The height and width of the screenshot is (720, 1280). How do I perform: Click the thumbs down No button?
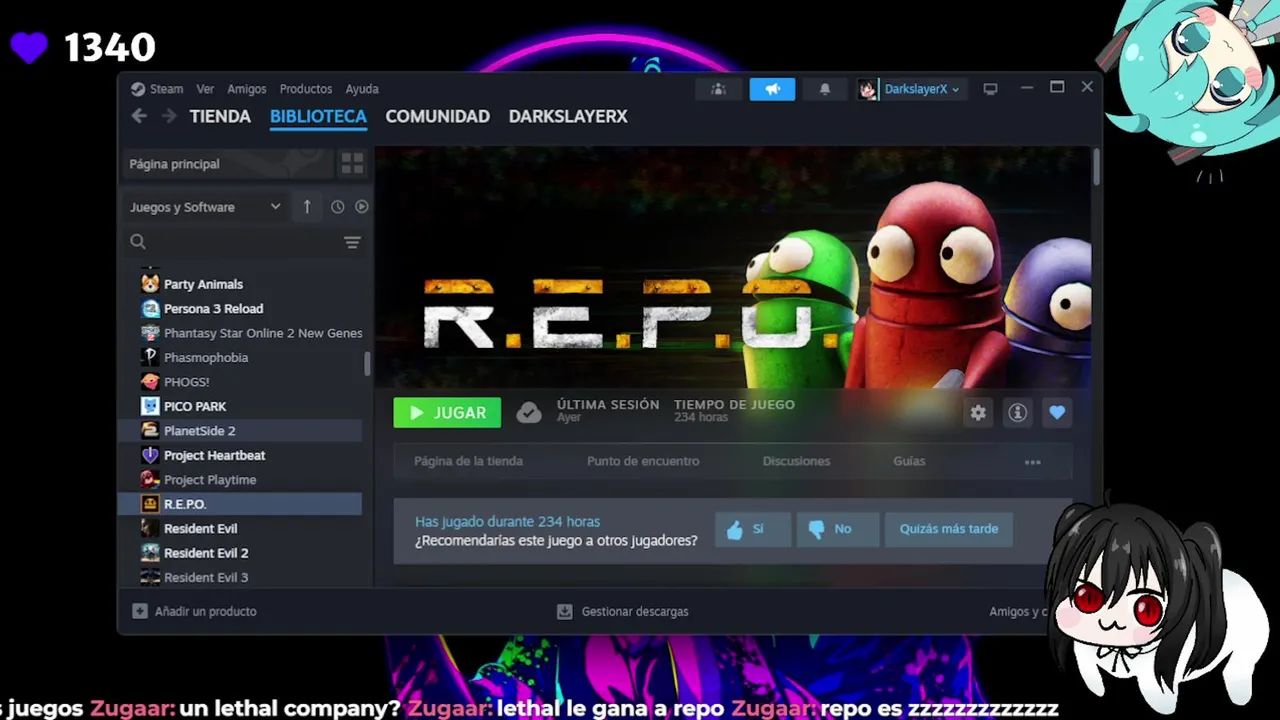coord(838,529)
